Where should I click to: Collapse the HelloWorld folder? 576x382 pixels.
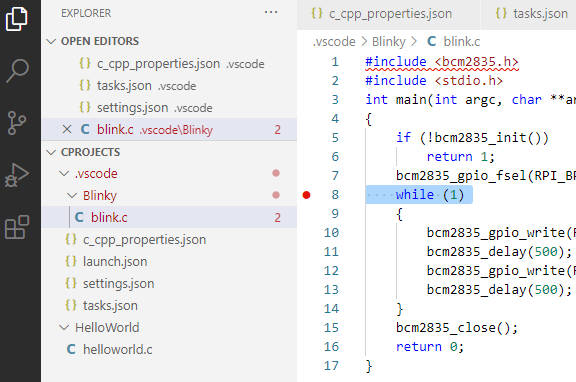click(64, 327)
